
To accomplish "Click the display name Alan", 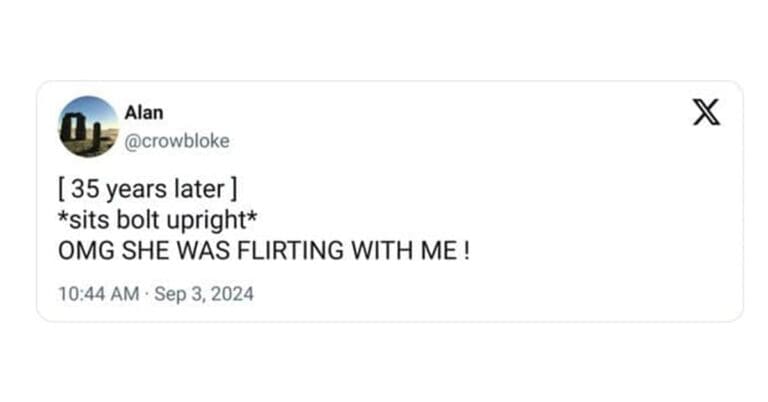I will [143, 113].
